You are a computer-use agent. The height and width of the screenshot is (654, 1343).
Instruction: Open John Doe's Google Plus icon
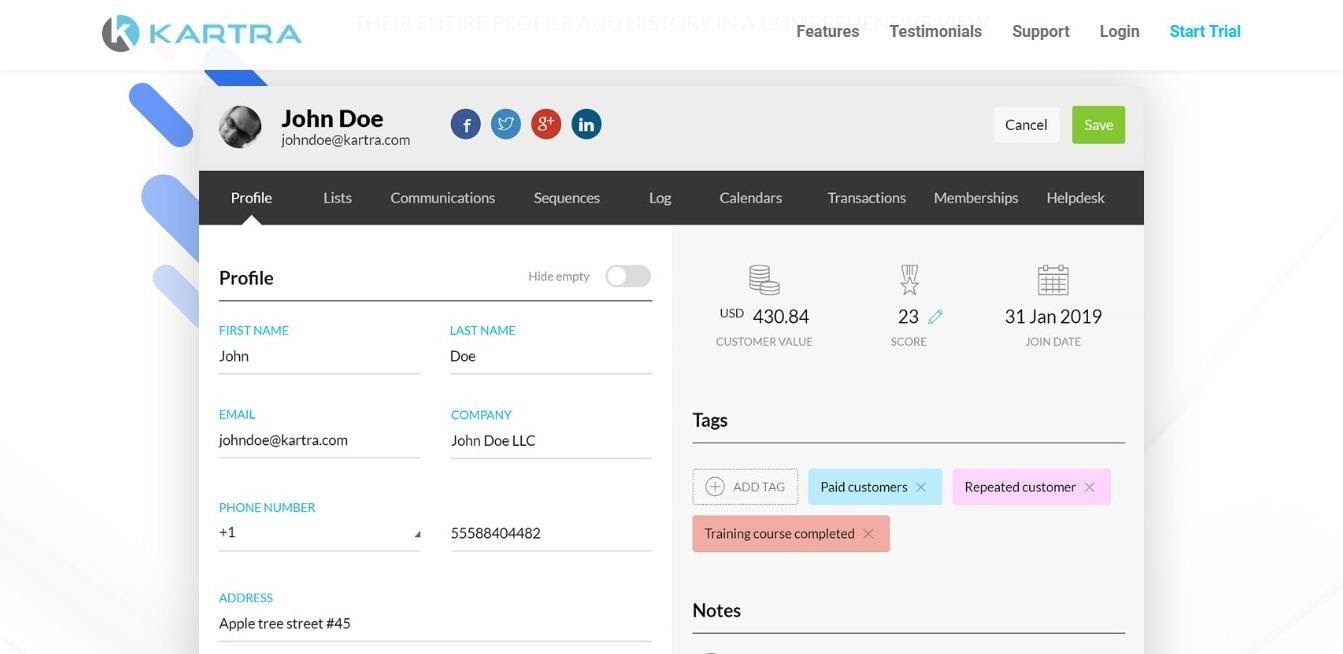pyautogui.click(x=546, y=124)
